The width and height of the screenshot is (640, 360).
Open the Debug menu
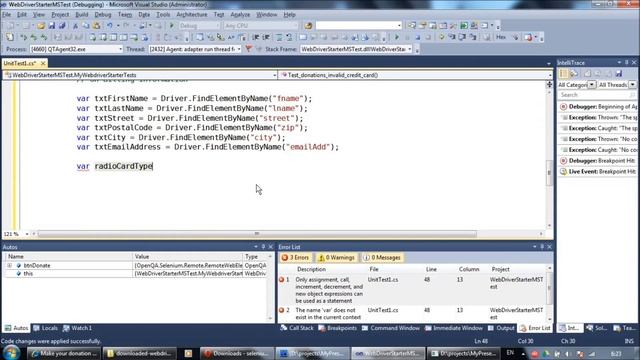103,15
